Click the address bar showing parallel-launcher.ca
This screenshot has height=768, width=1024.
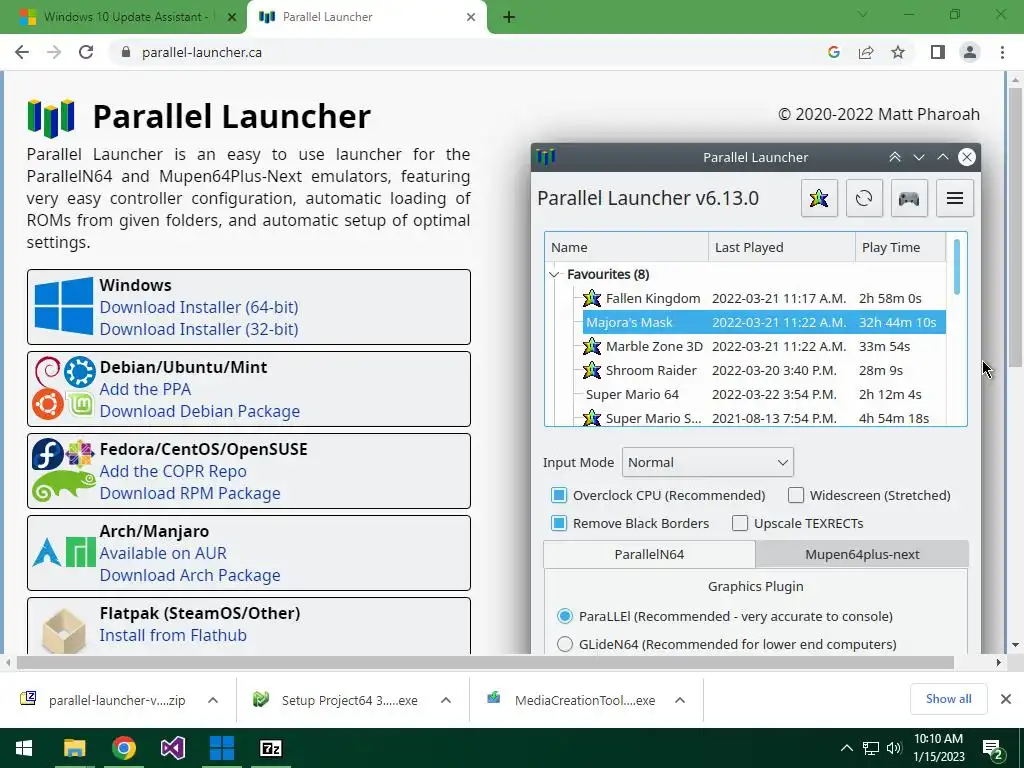pos(470,52)
